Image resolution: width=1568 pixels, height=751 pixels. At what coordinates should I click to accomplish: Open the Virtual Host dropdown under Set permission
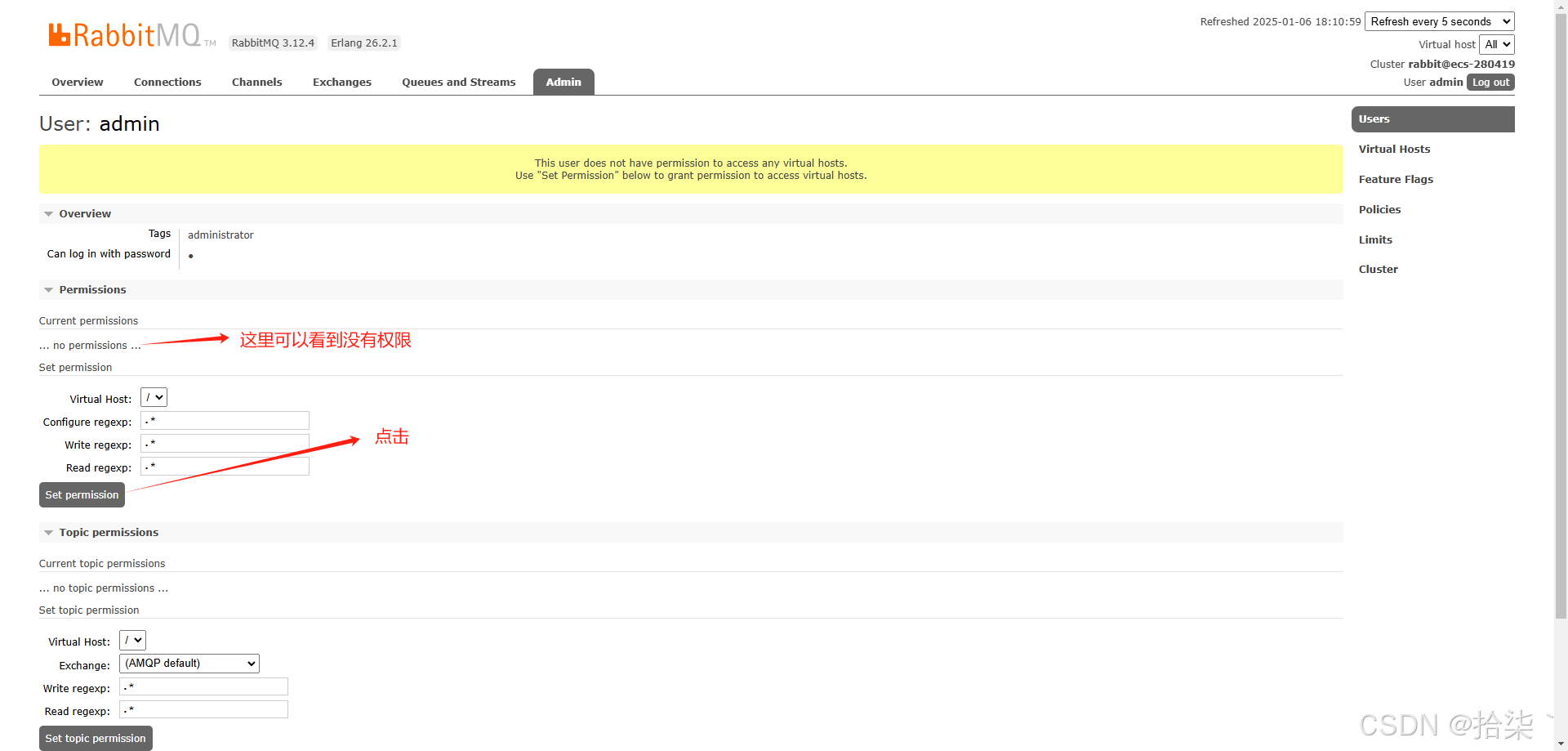153,397
